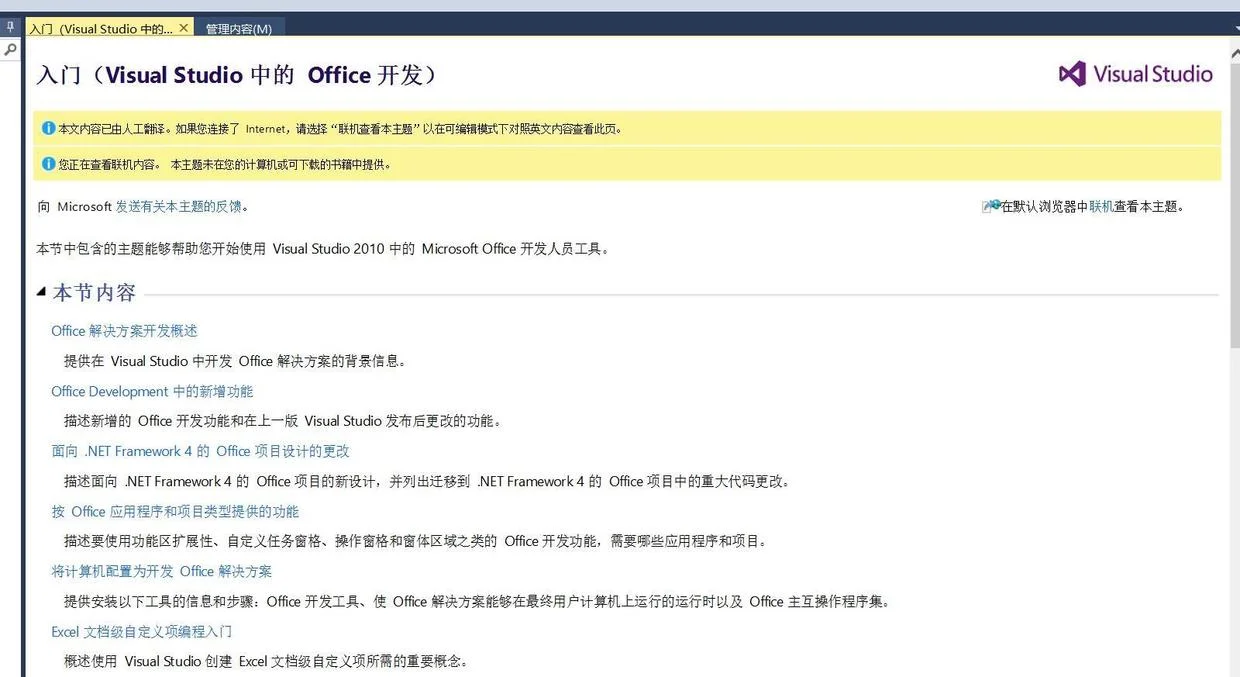This screenshot has width=1240, height=677.
Task: Click the Visual Studio logo
Action: pyautogui.click(x=1135, y=74)
